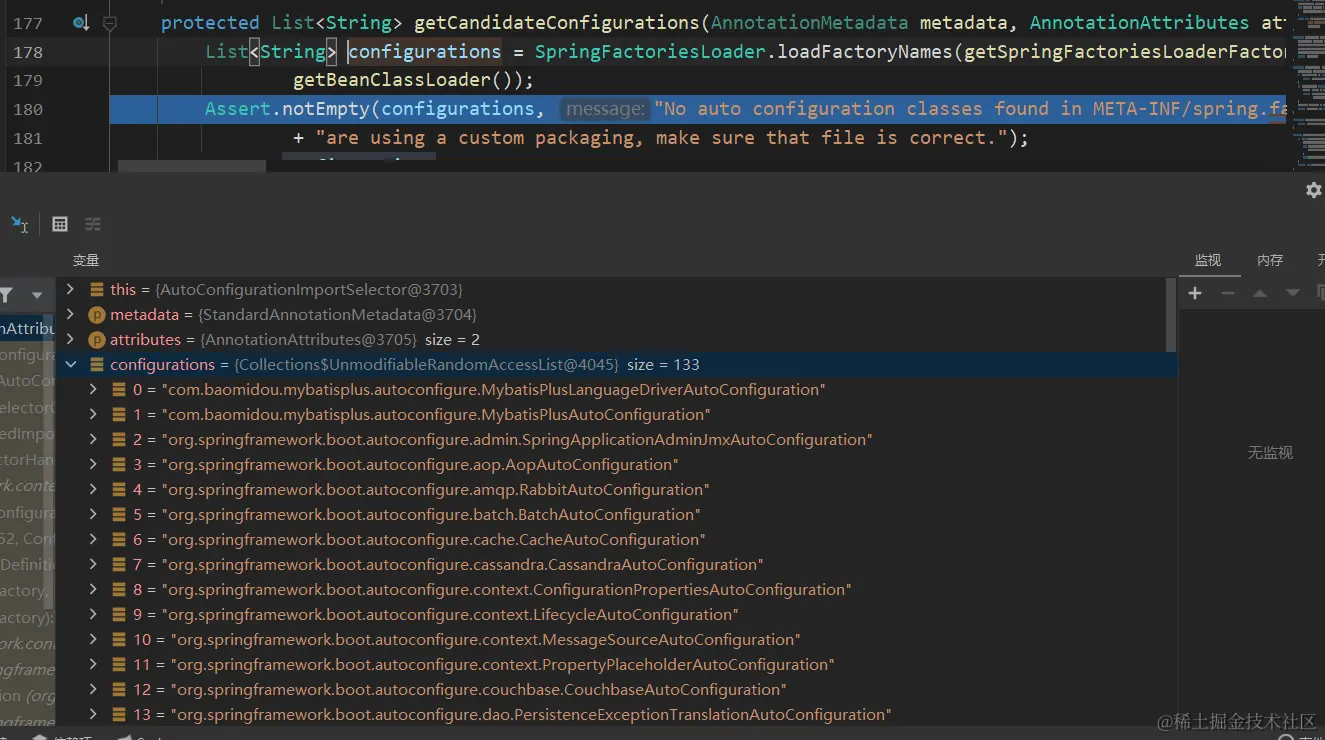The width and height of the screenshot is (1325, 740).
Task: Click the parameter icon beside 'attributes'
Action: pos(97,340)
